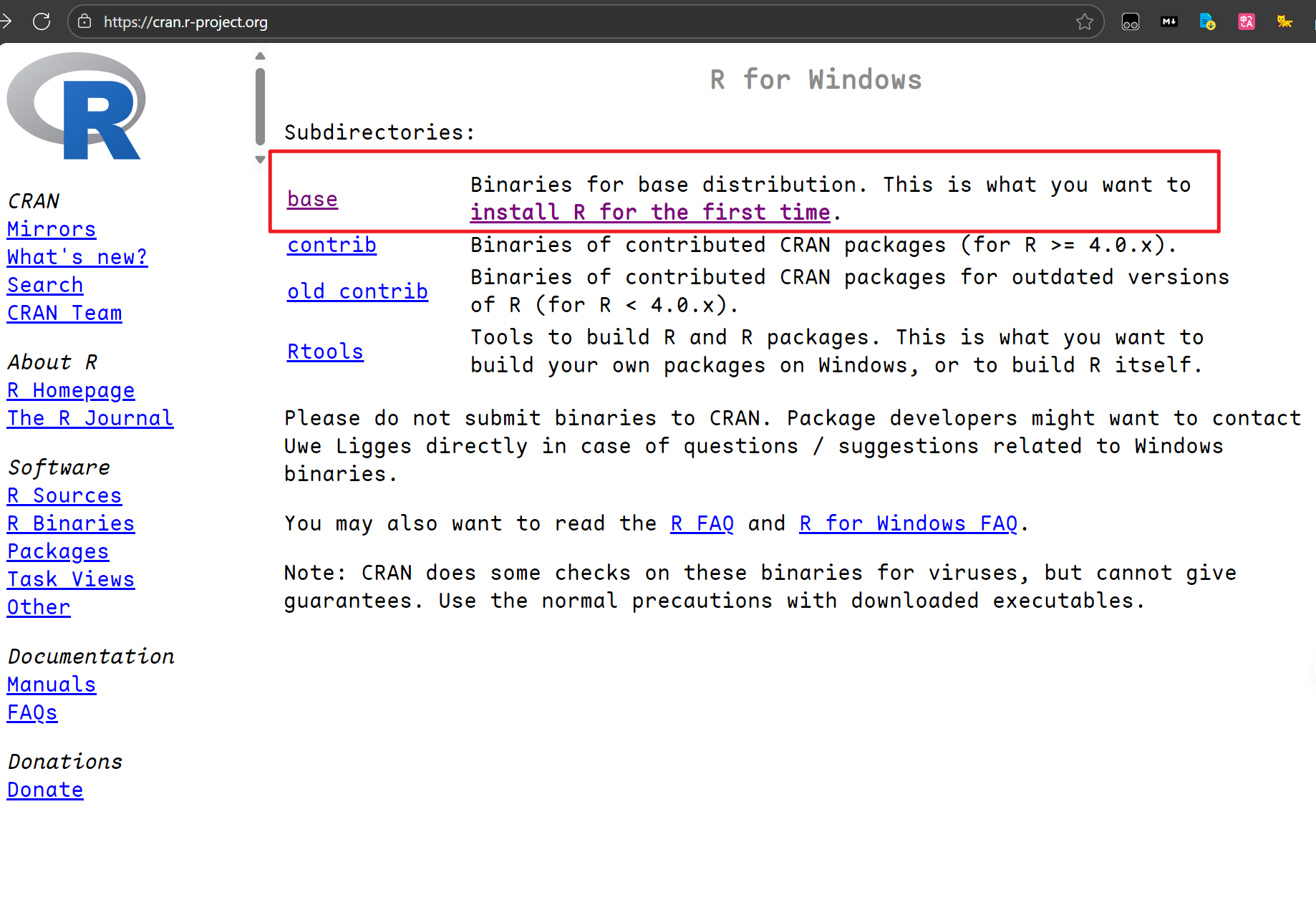
Task: Open the R Sources link
Action: point(64,495)
